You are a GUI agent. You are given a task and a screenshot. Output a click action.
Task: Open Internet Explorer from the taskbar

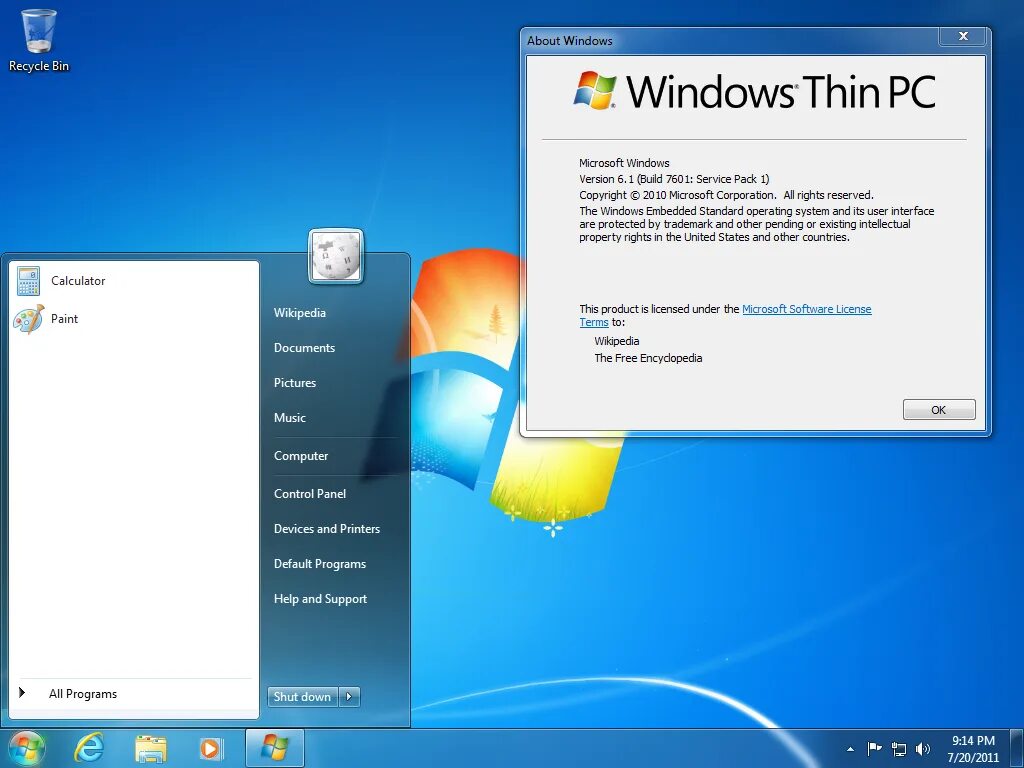89,748
